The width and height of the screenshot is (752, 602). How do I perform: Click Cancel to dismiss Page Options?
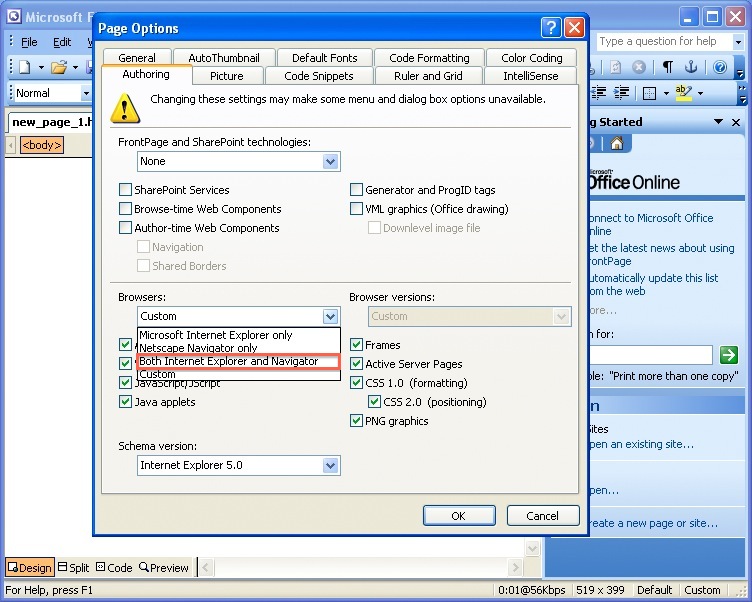coord(542,516)
